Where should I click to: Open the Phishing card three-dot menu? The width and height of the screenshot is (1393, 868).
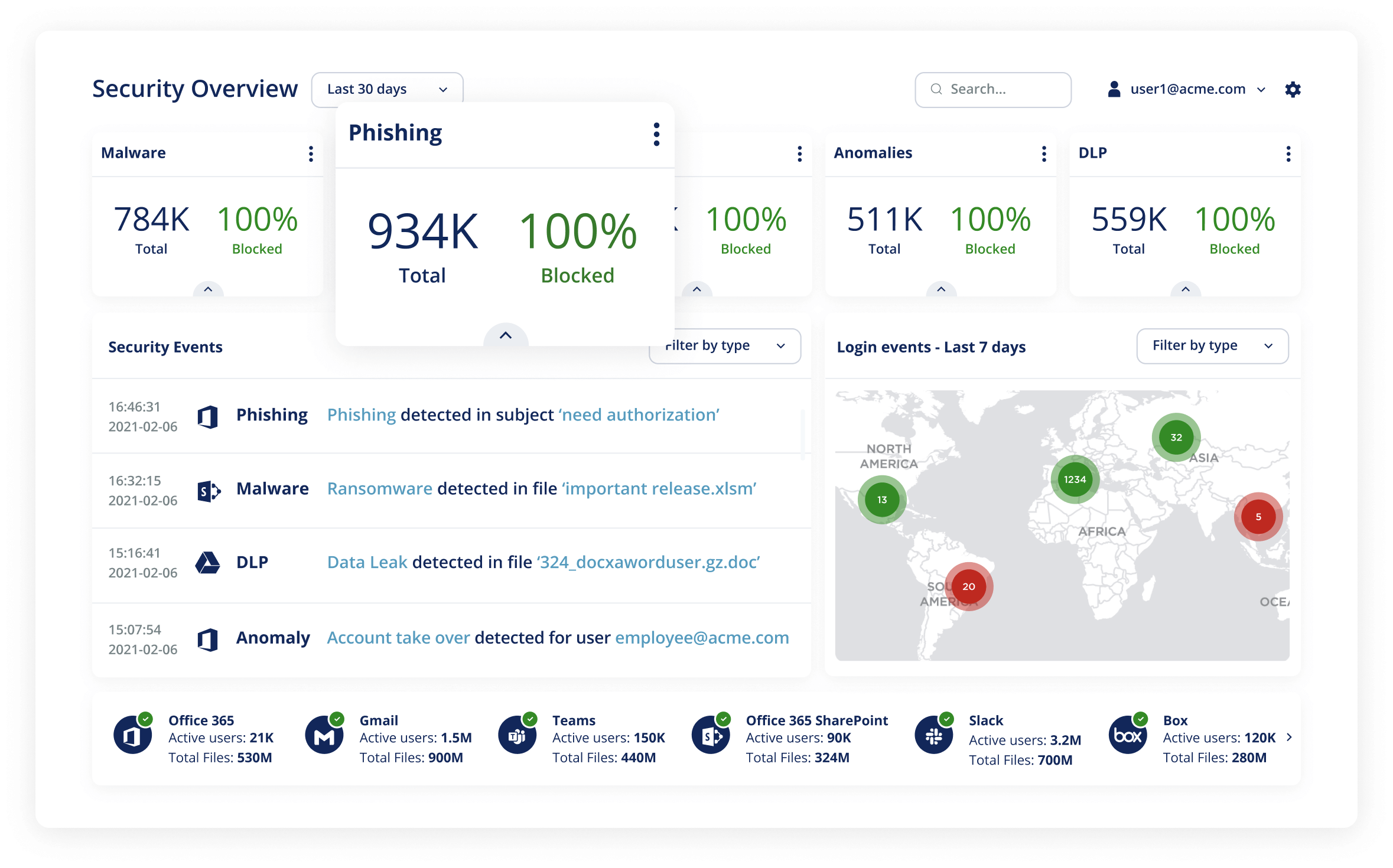click(x=656, y=135)
